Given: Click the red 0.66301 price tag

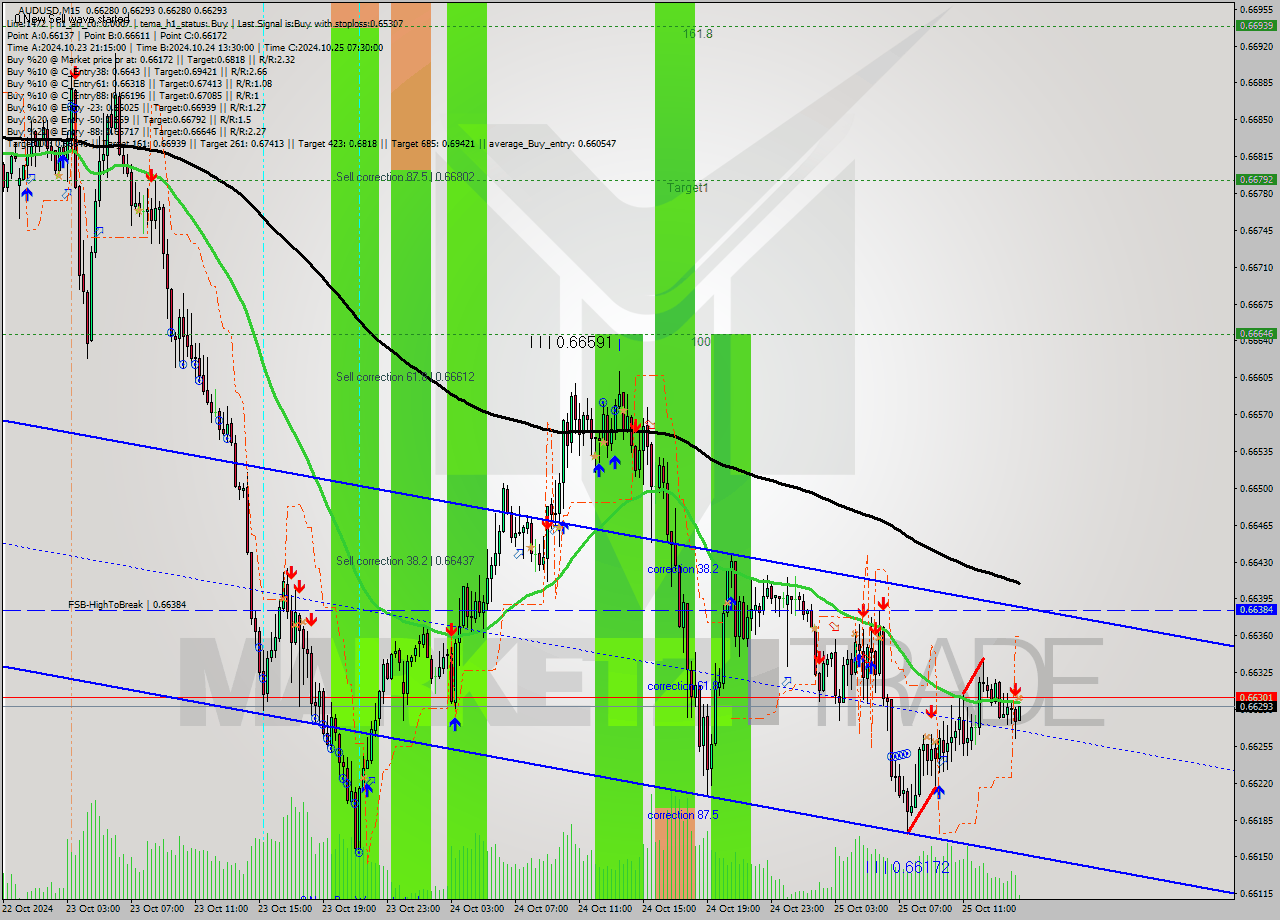Looking at the screenshot, I should [x=1256, y=697].
